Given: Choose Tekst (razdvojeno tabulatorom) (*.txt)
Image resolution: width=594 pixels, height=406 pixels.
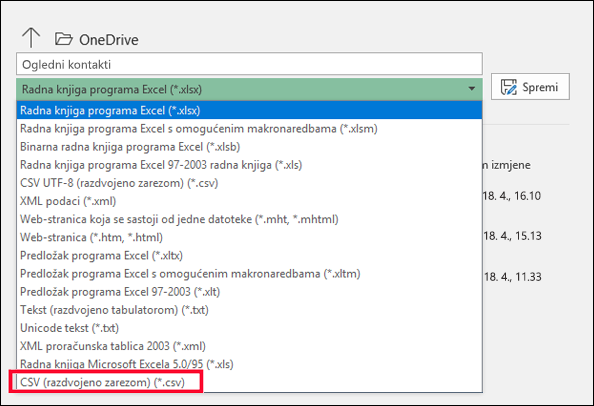Looking at the screenshot, I should click(249, 310).
